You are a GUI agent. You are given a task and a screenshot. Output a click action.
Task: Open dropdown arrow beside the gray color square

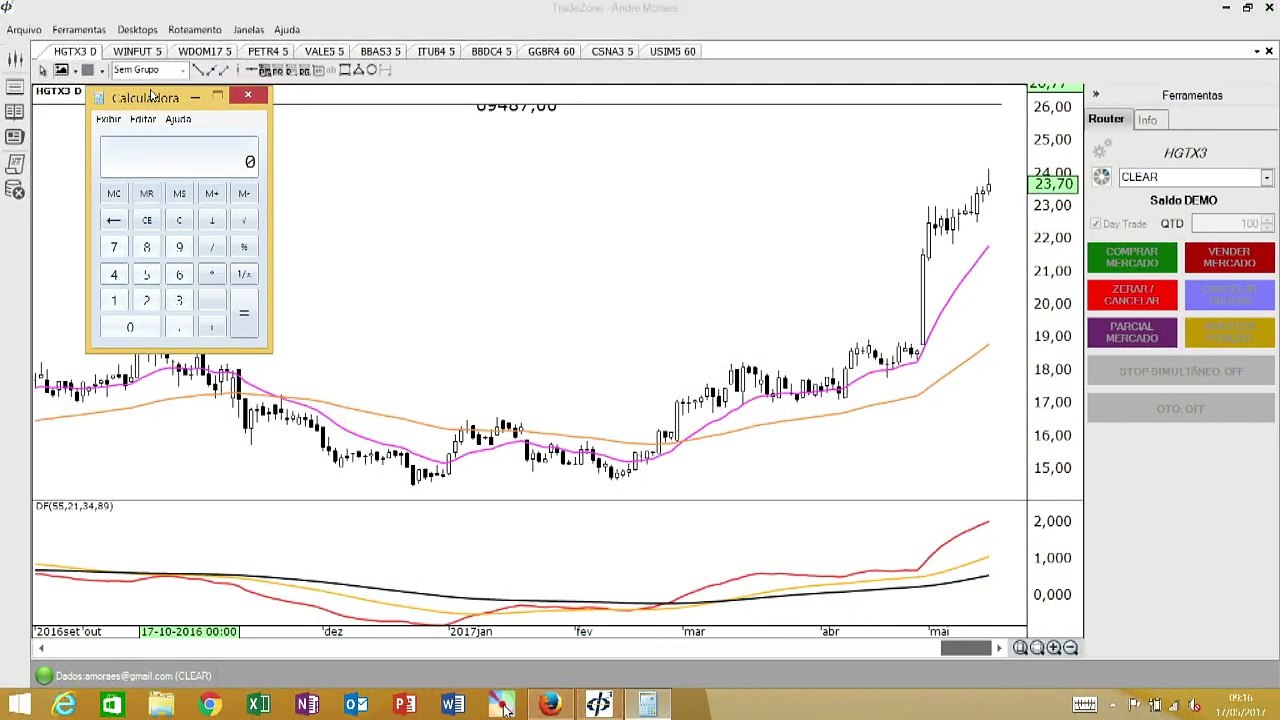point(101,70)
